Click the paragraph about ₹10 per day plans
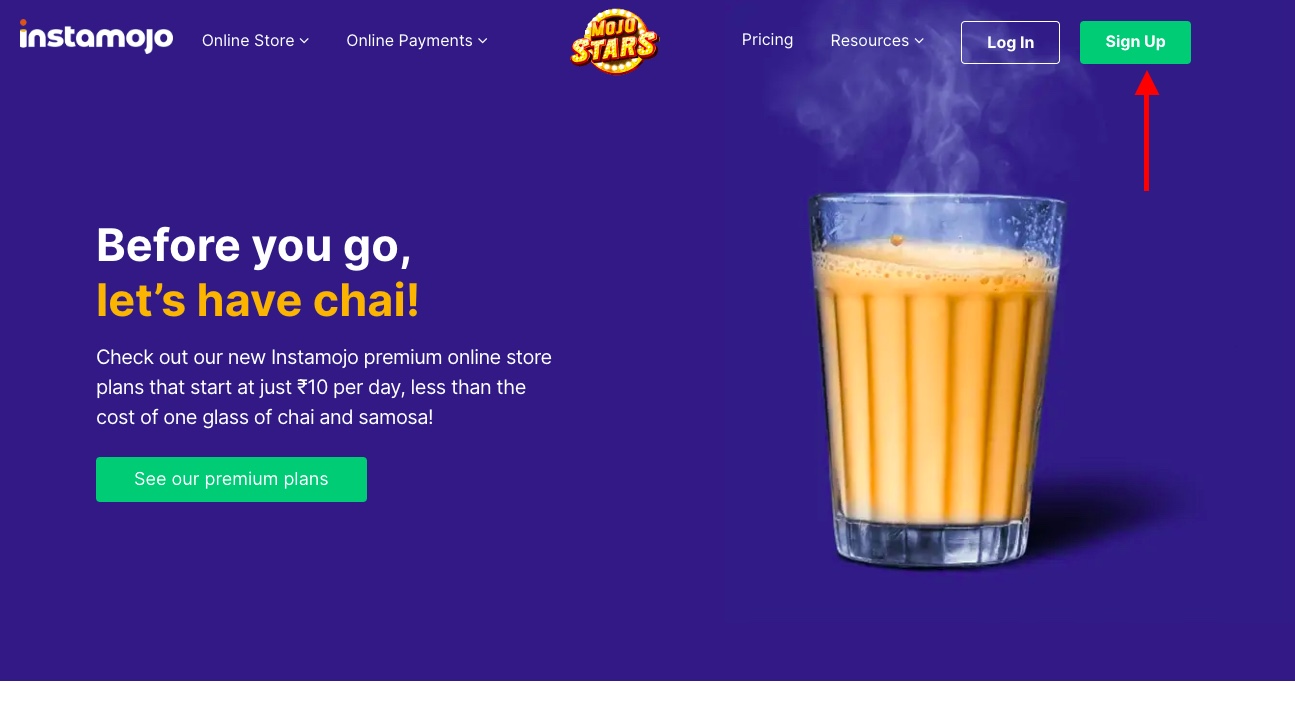The height and width of the screenshot is (723, 1295). [x=324, y=387]
